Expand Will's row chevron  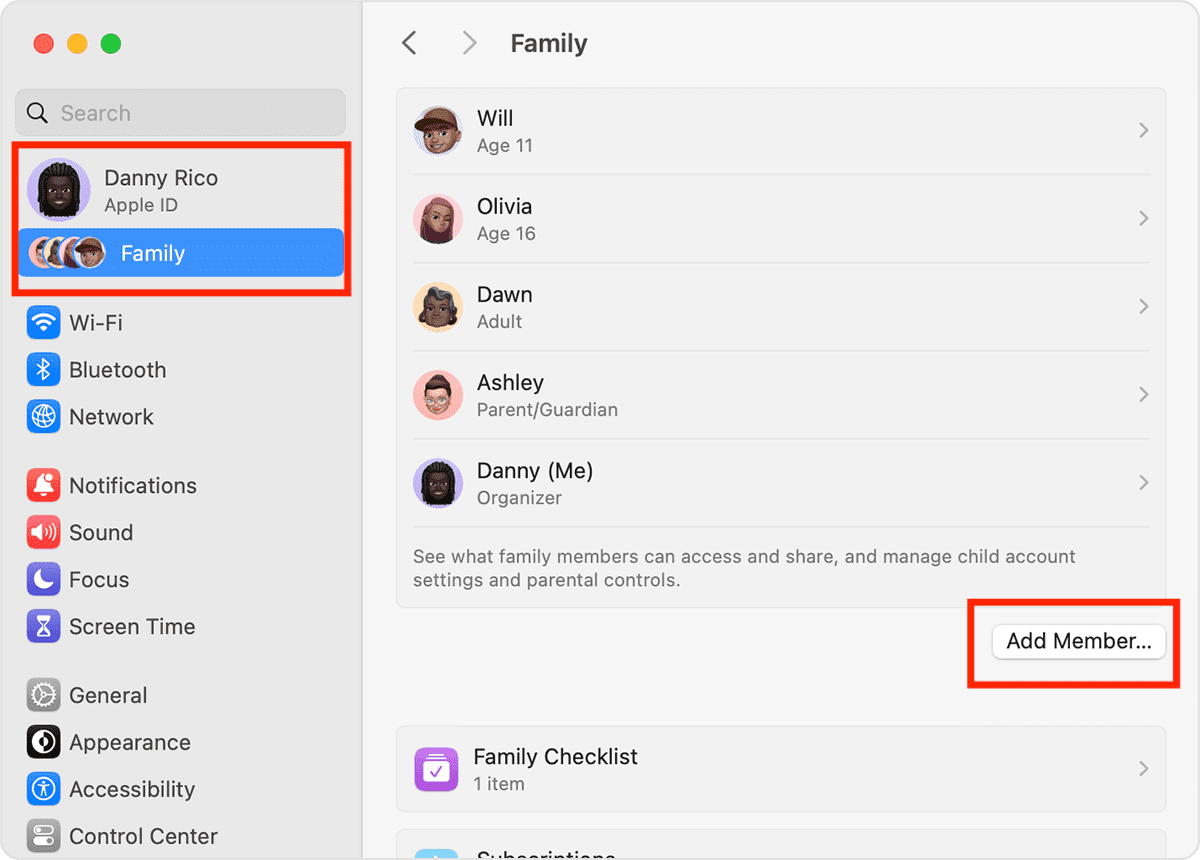click(1143, 131)
